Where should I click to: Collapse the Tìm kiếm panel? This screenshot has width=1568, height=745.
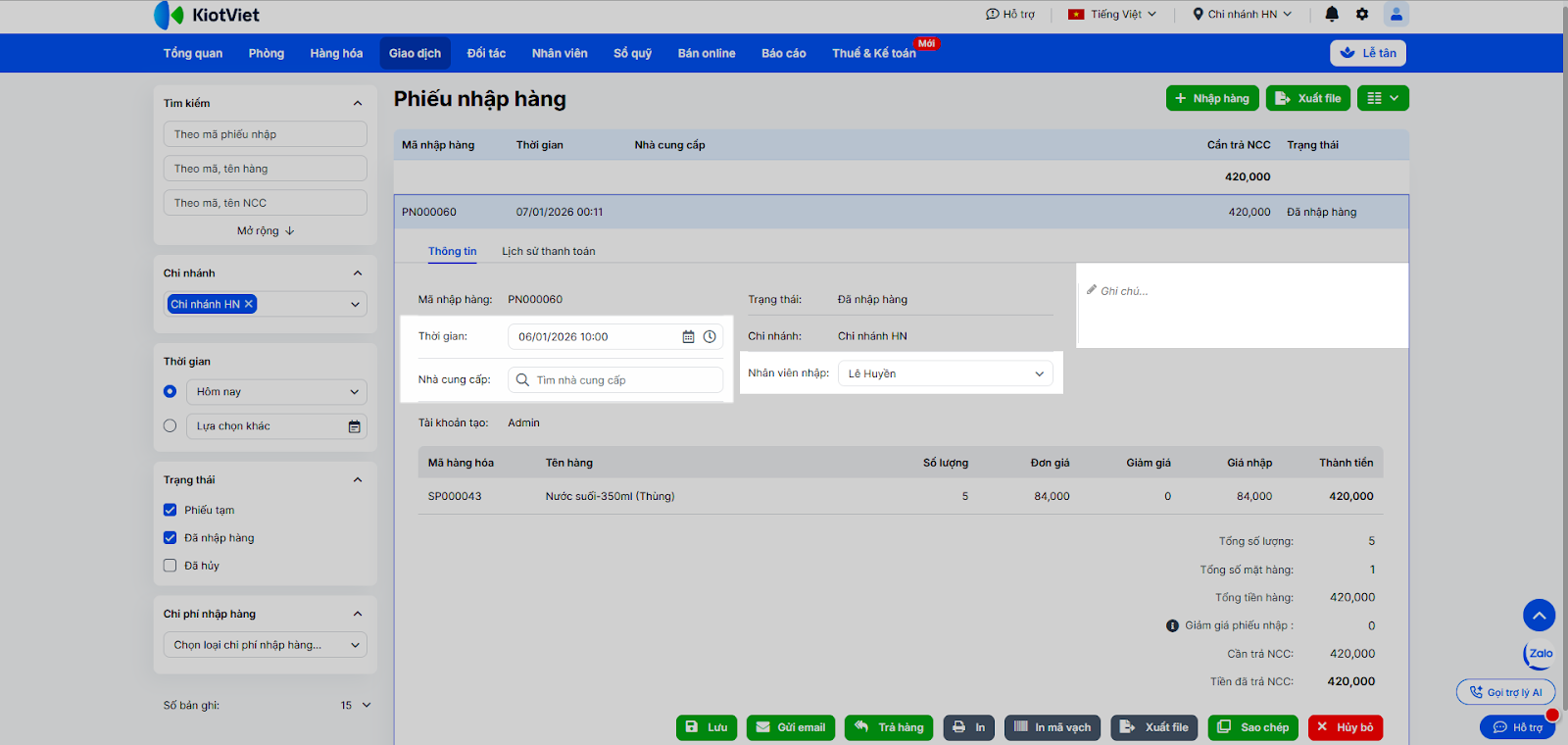(358, 103)
